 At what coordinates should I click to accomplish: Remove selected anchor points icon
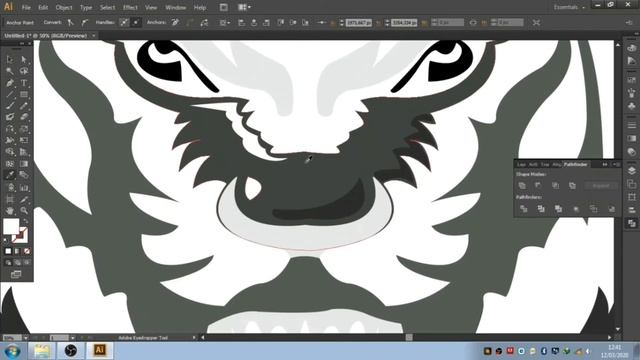click(175, 22)
